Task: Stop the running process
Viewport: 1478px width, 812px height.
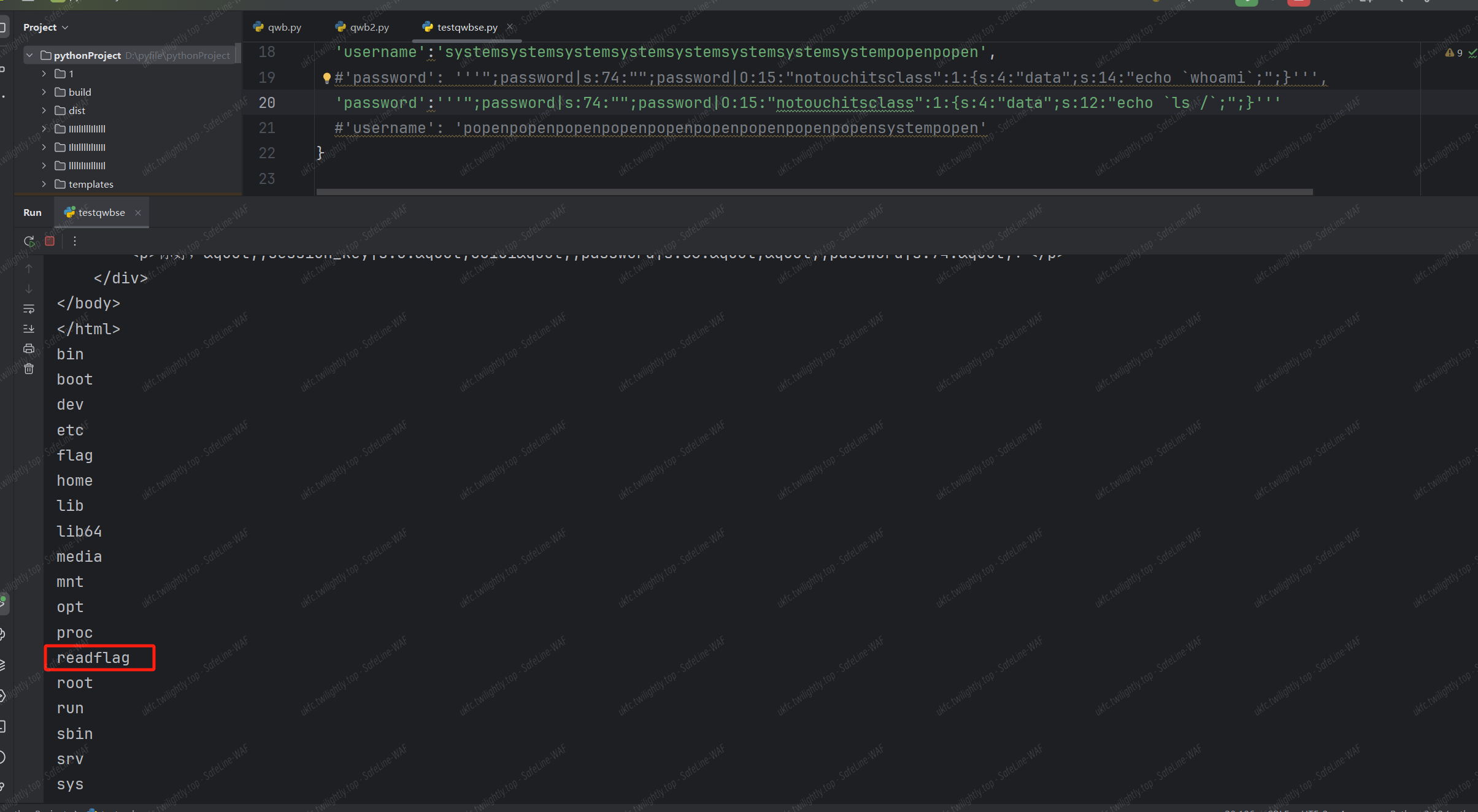Action: pyautogui.click(x=50, y=241)
